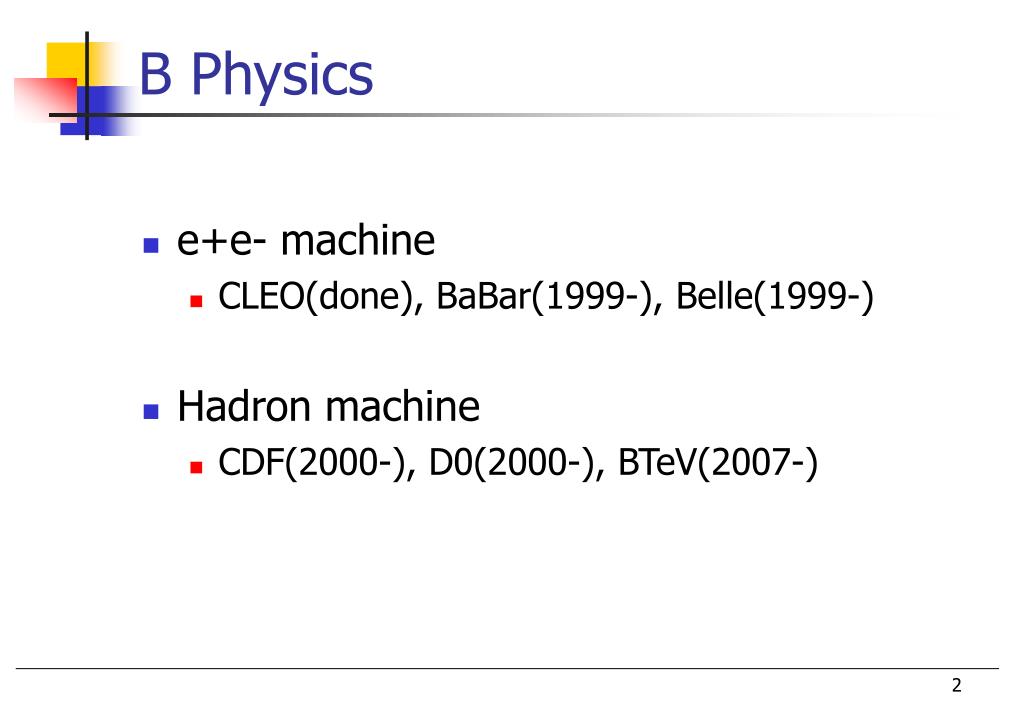Image resolution: width=1023 pixels, height=708 pixels.
Task: Click the B Physics slide title
Action: (x=256, y=76)
